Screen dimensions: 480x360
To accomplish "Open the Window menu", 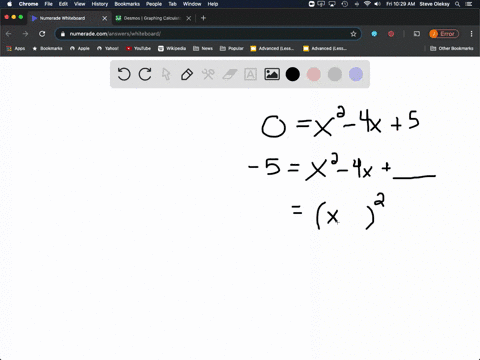I will point(192,4).
